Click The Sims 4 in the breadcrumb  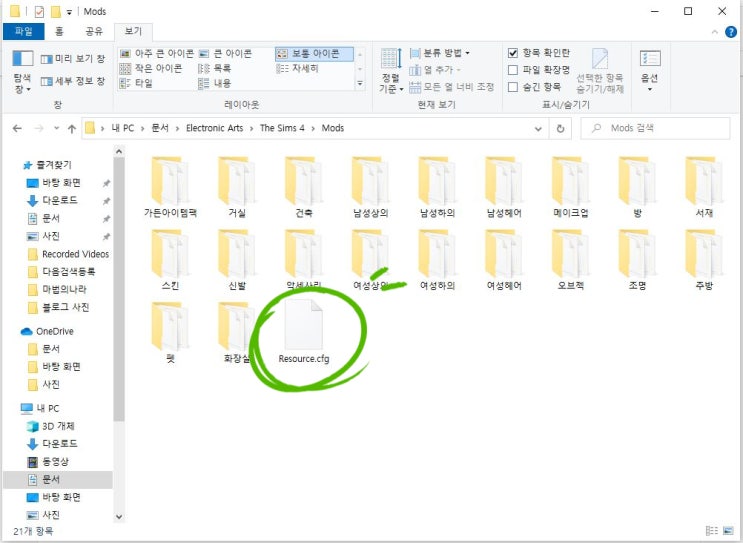(282, 128)
